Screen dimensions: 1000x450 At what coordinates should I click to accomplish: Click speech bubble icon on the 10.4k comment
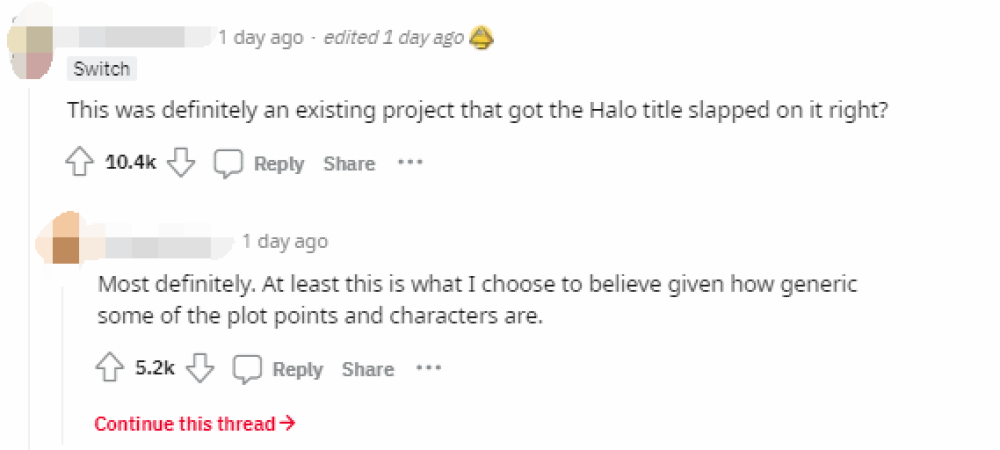pyautogui.click(x=229, y=163)
